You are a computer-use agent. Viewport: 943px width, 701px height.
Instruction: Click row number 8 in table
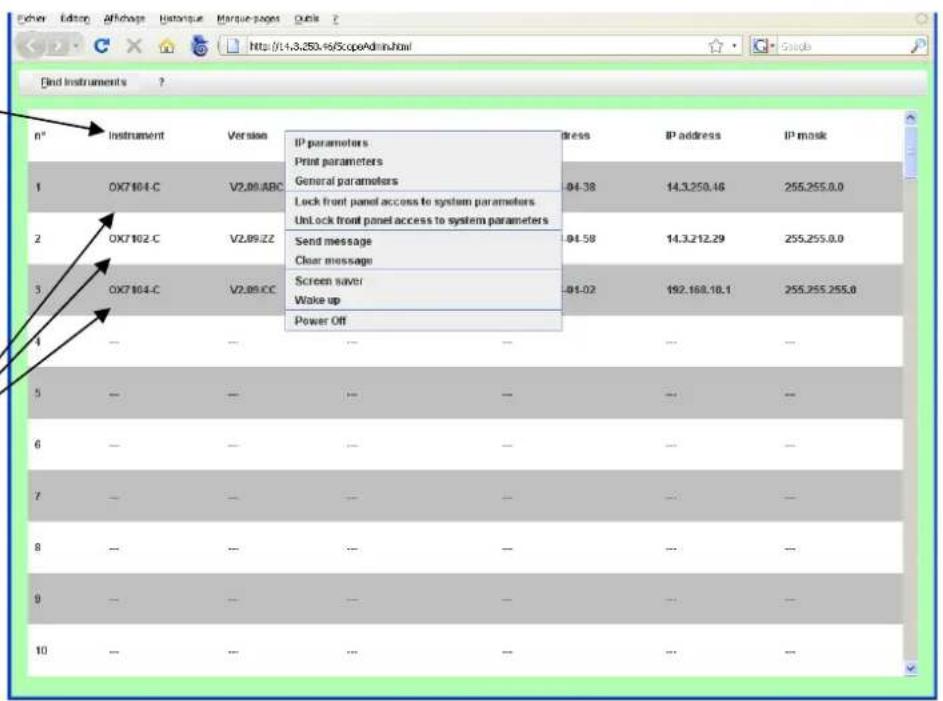[x=37, y=548]
